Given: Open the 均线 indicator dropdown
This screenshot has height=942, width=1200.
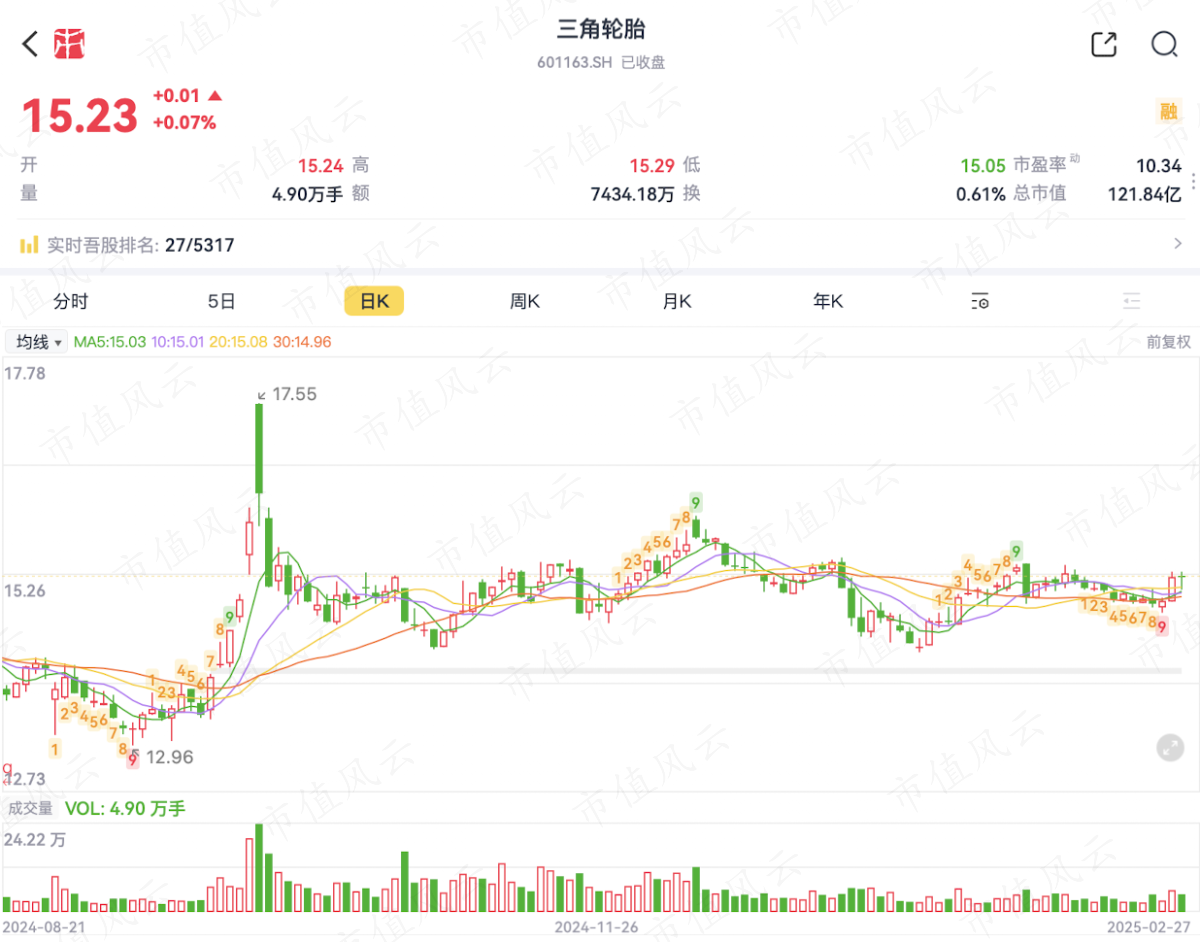Looking at the screenshot, I should [38, 342].
